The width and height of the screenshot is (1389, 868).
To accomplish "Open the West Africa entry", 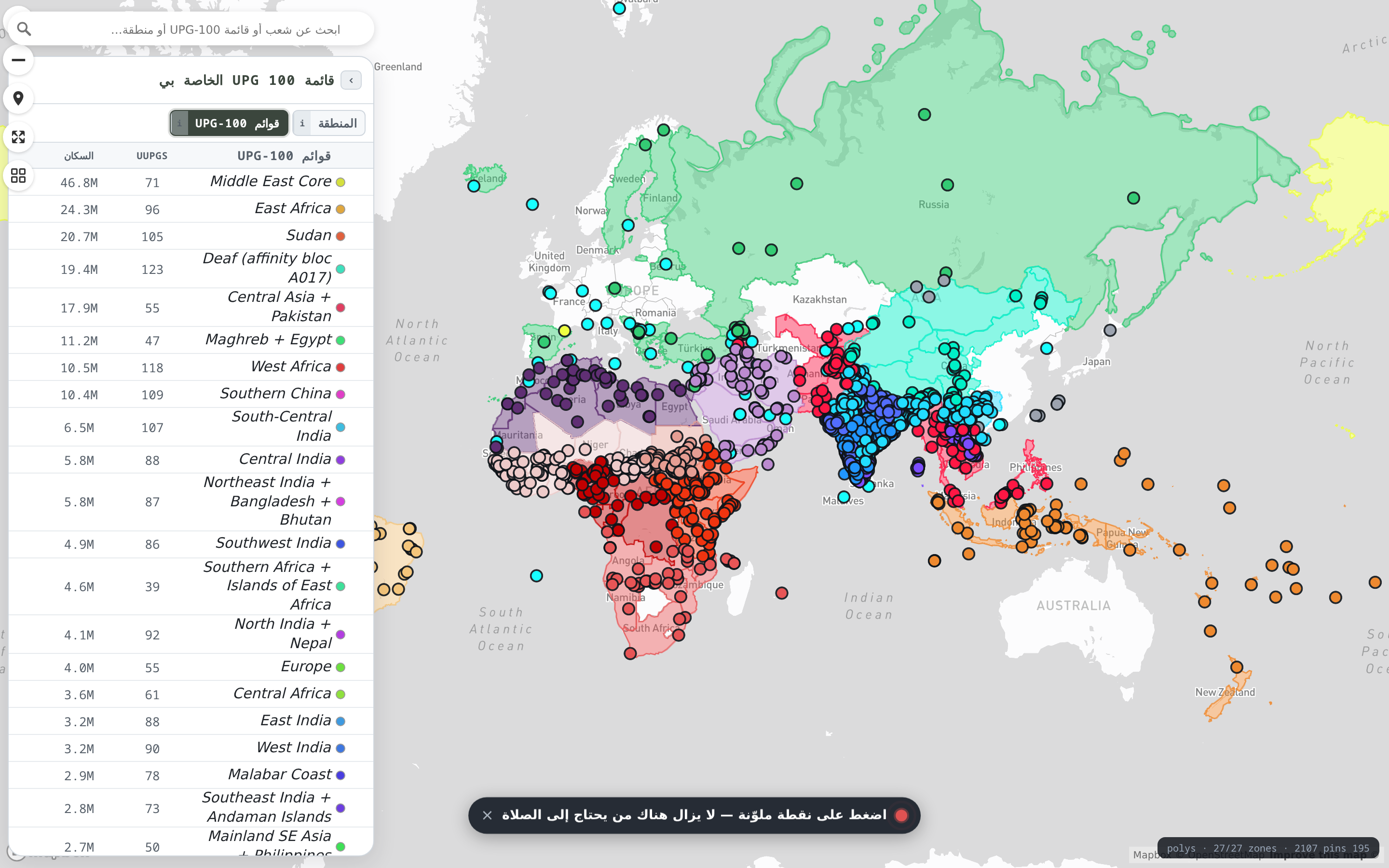I will coord(191,367).
